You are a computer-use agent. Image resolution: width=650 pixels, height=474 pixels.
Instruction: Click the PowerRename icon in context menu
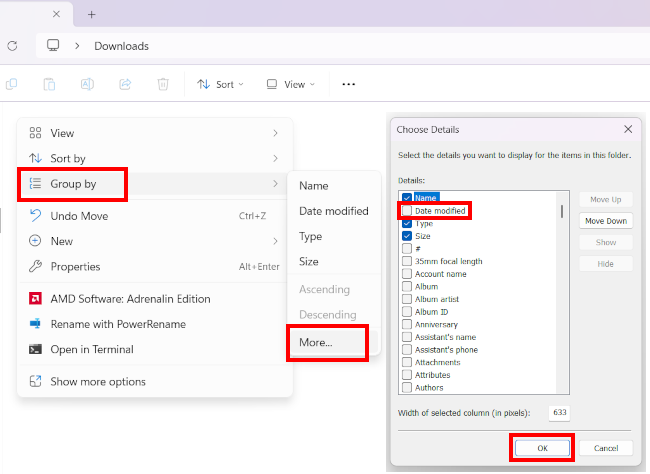(x=35, y=324)
